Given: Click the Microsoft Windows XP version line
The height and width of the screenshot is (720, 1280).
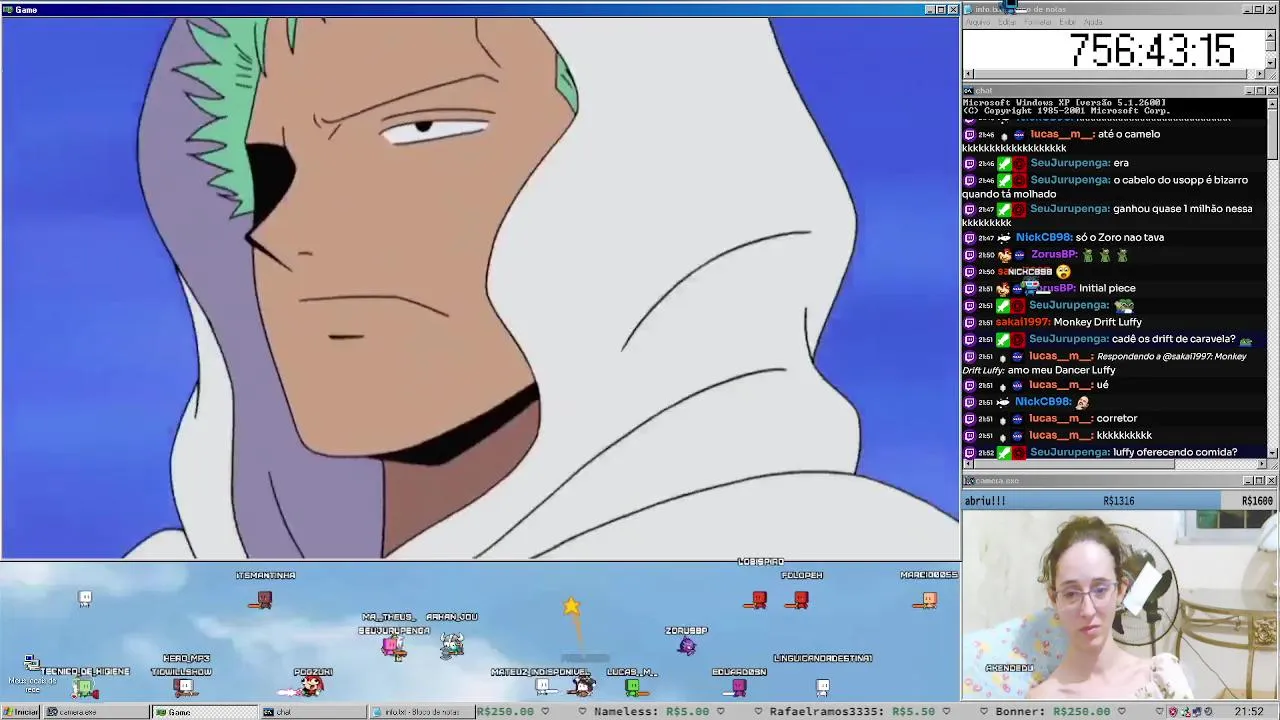Looking at the screenshot, I should [x=1064, y=102].
